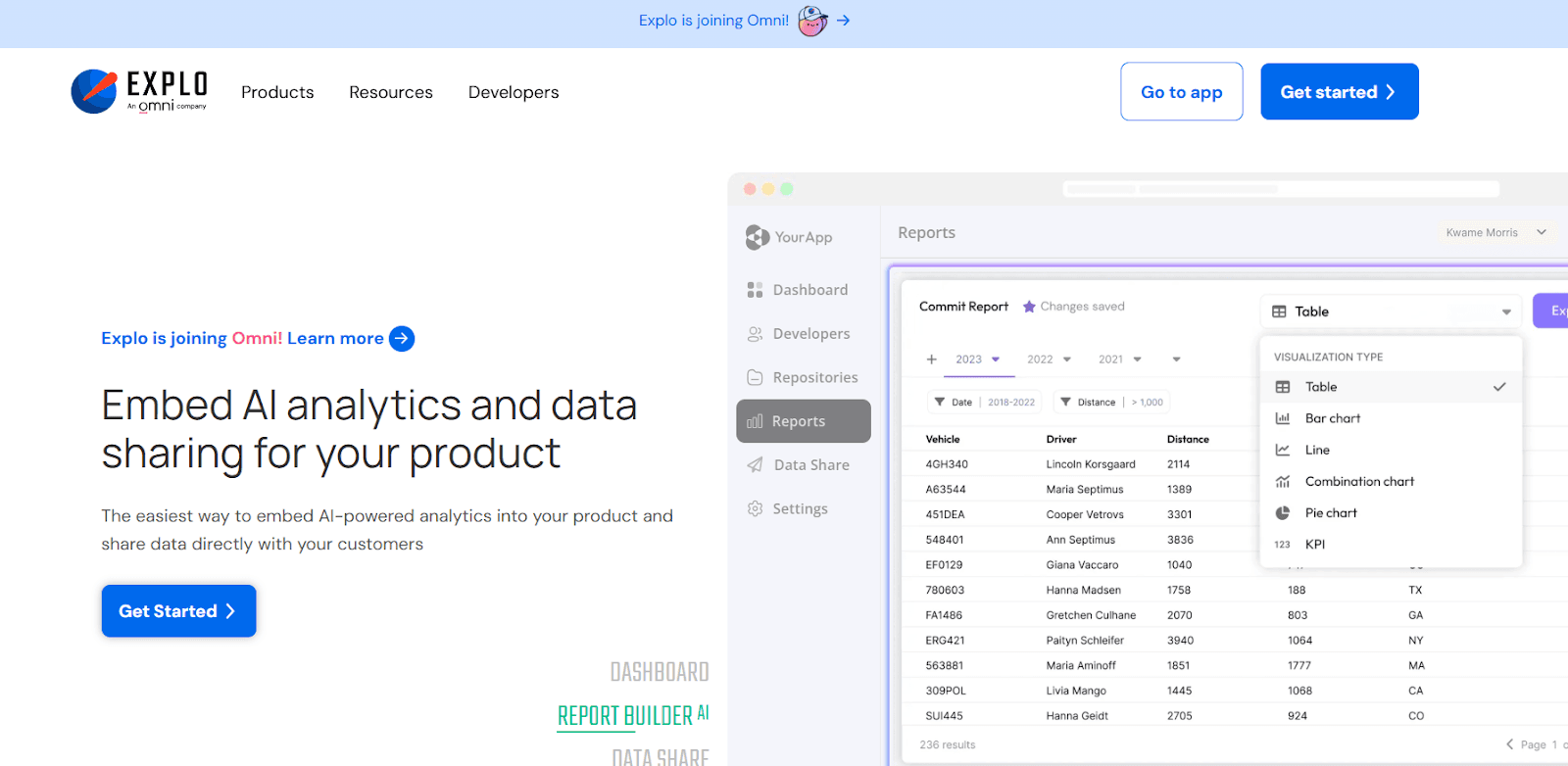Click the 123 KPI icon in menu
Viewport: 1568px width, 766px height.
point(1282,545)
